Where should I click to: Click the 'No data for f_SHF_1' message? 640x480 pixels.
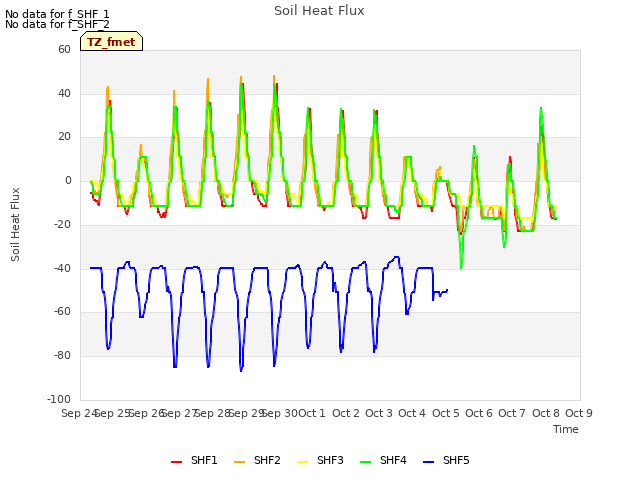point(57,14)
